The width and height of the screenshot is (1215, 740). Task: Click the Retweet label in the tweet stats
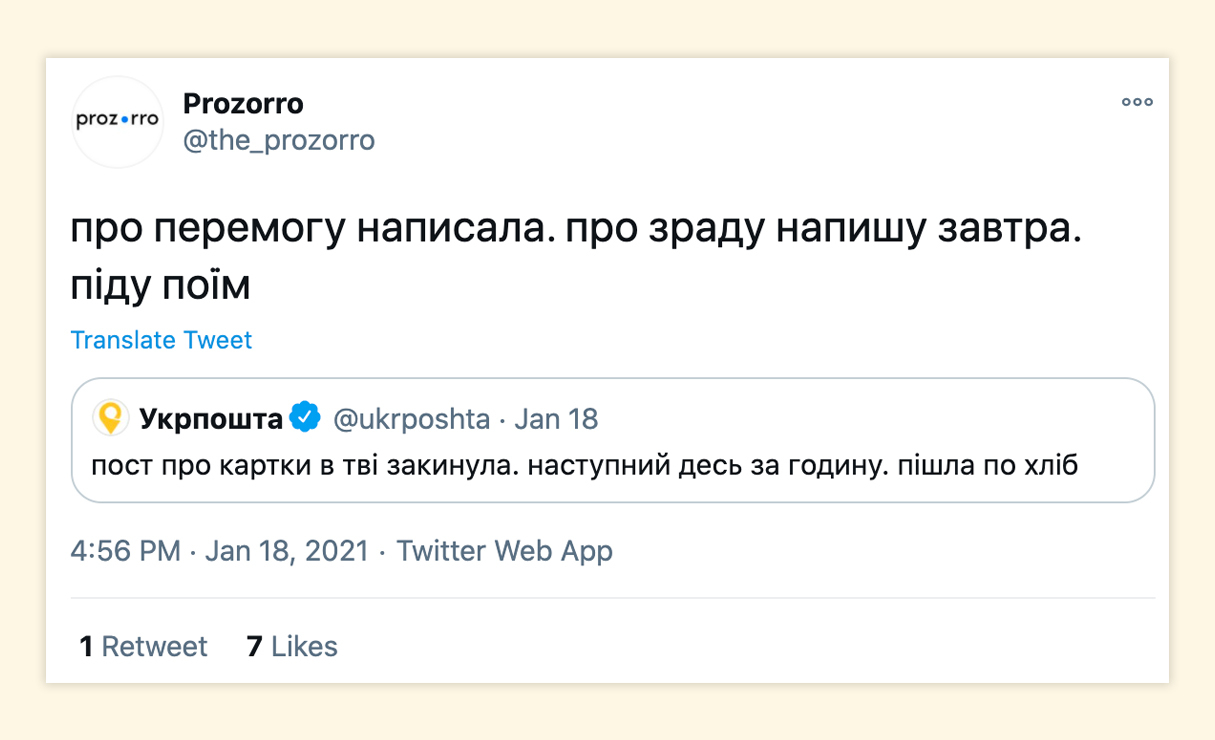click(x=154, y=646)
